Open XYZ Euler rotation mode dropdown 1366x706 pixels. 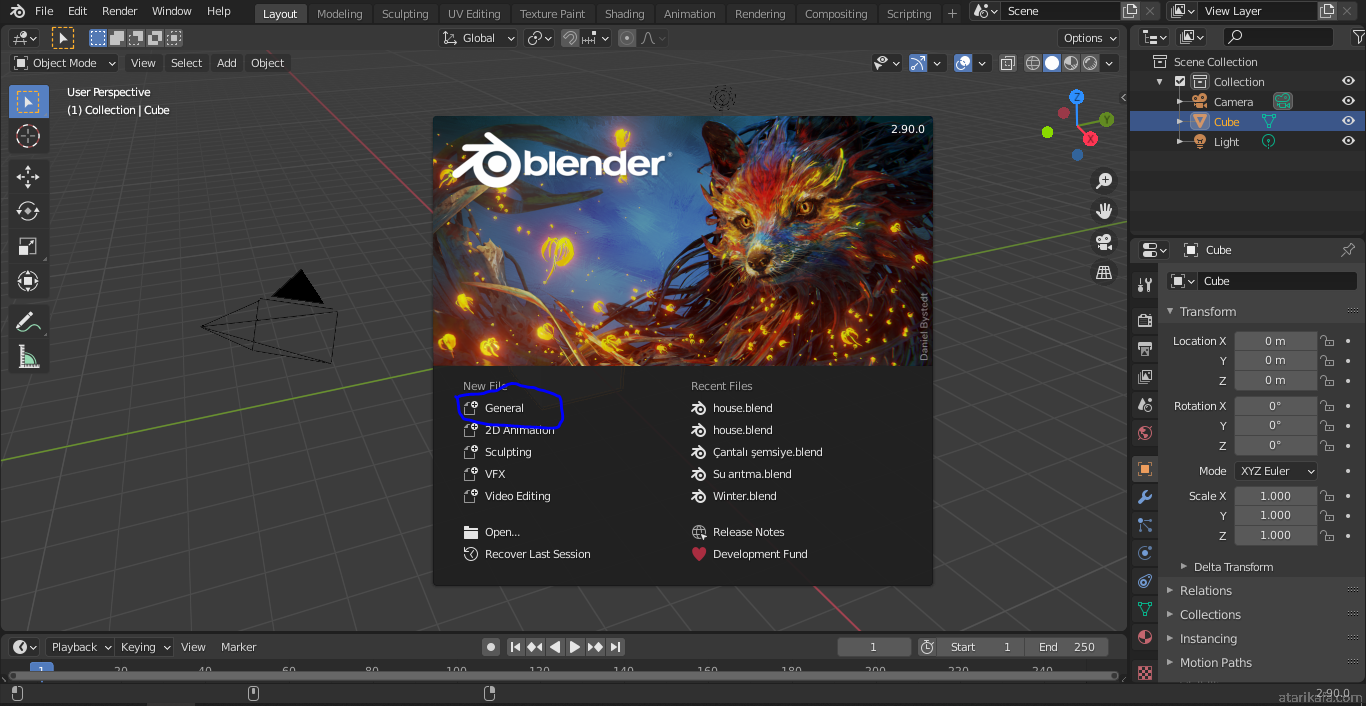1275,471
